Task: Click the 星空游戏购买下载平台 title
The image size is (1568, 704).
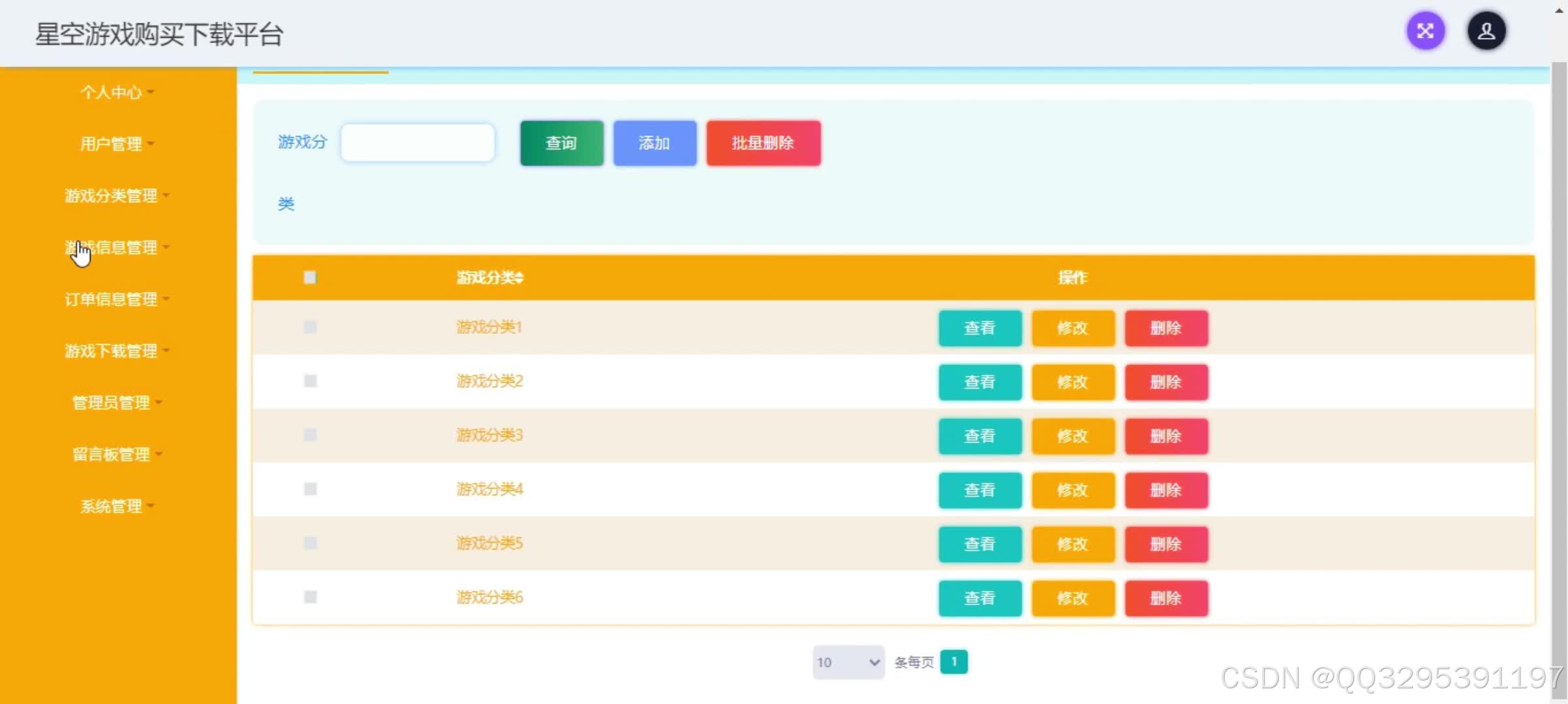Action: coord(159,34)
